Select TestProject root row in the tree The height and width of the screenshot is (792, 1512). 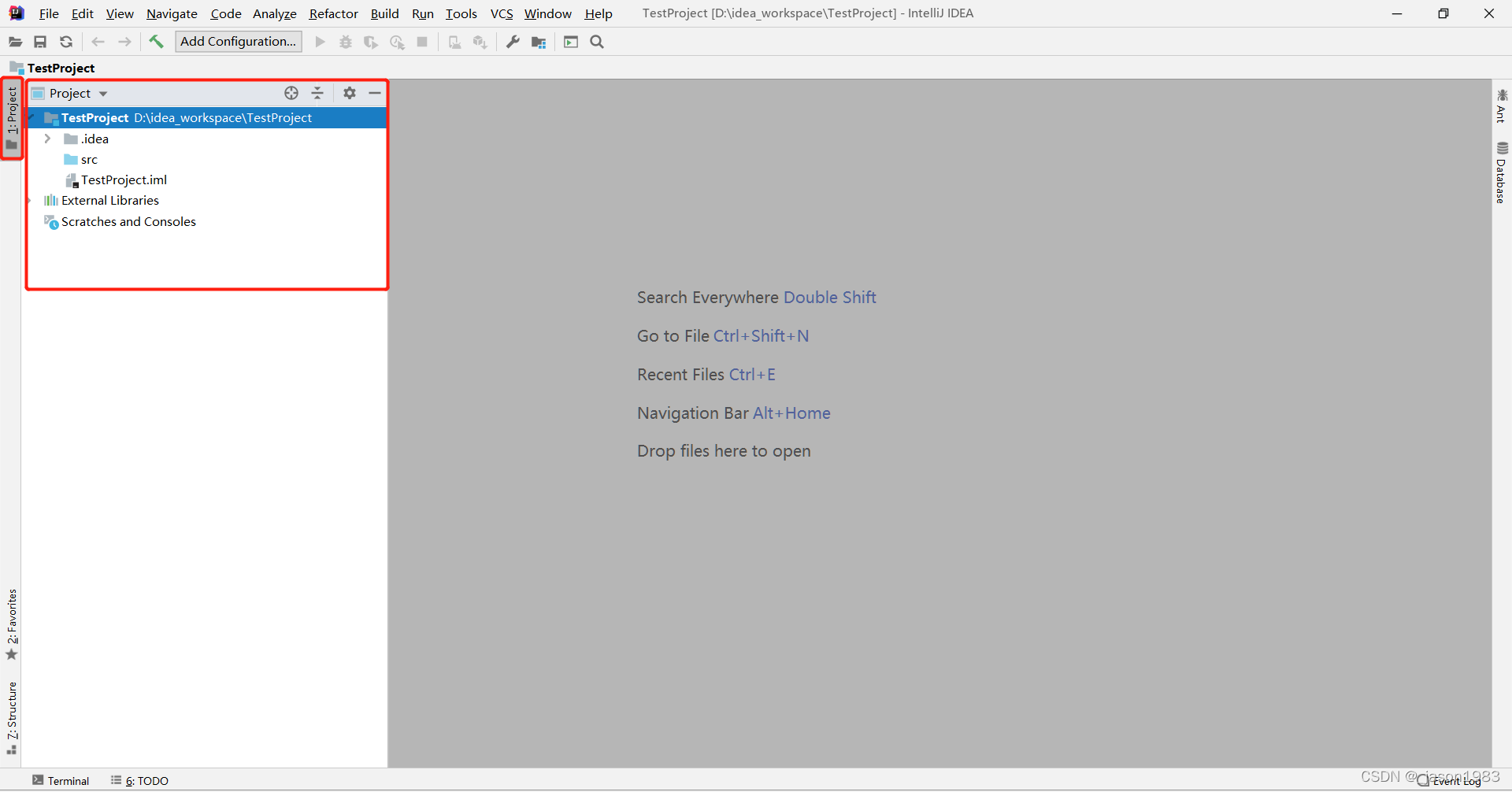coord(206,118)
